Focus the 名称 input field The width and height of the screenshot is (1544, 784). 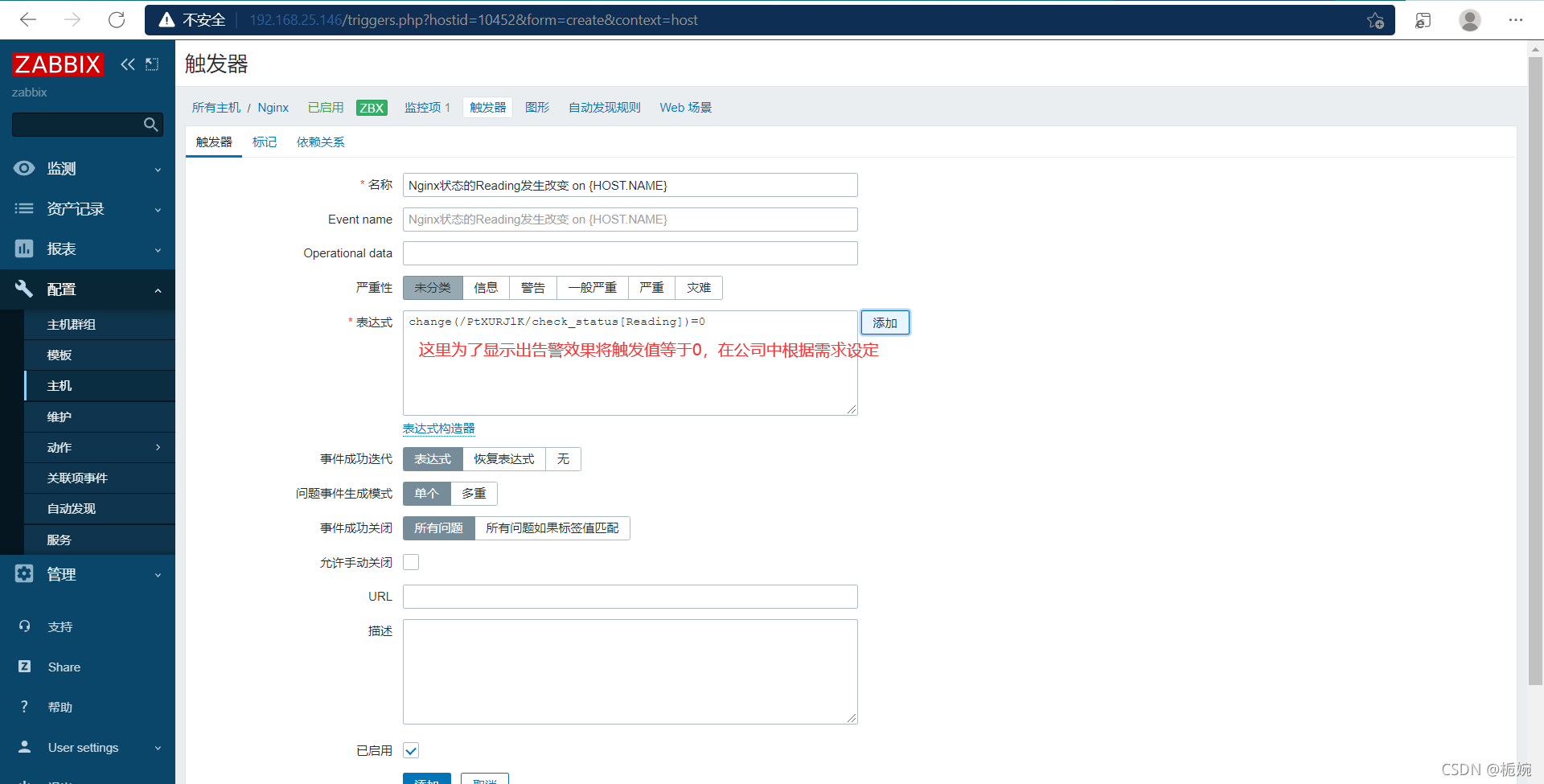(630, 185)
